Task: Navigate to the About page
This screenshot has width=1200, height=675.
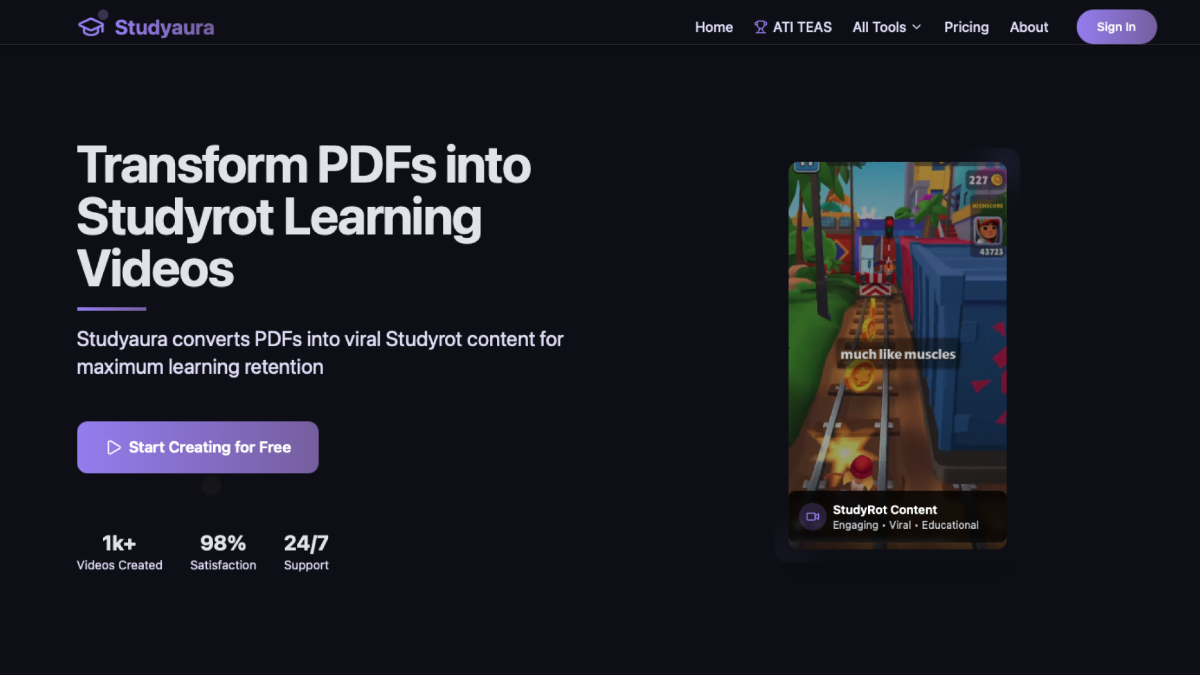Action: 1028,27
